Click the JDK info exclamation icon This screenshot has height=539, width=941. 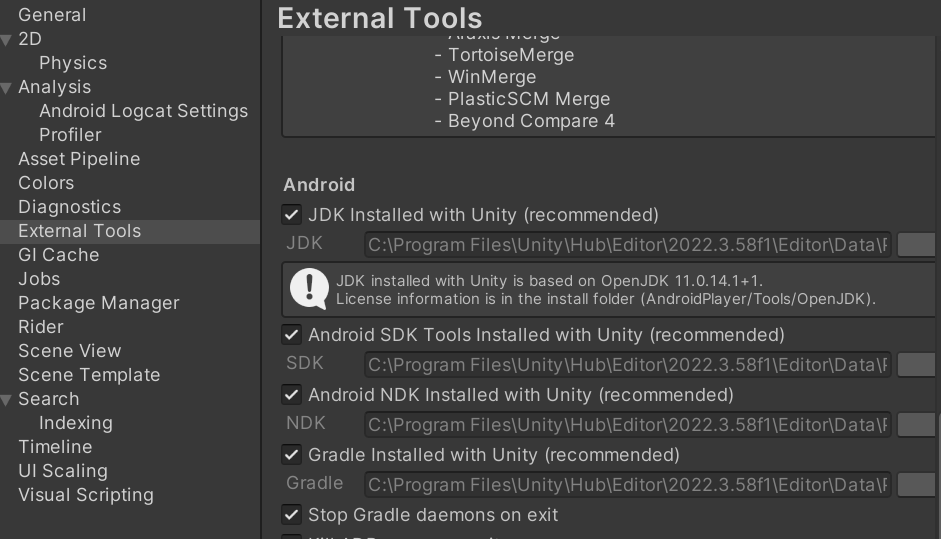pyautogui.click(x=309, y=289)
